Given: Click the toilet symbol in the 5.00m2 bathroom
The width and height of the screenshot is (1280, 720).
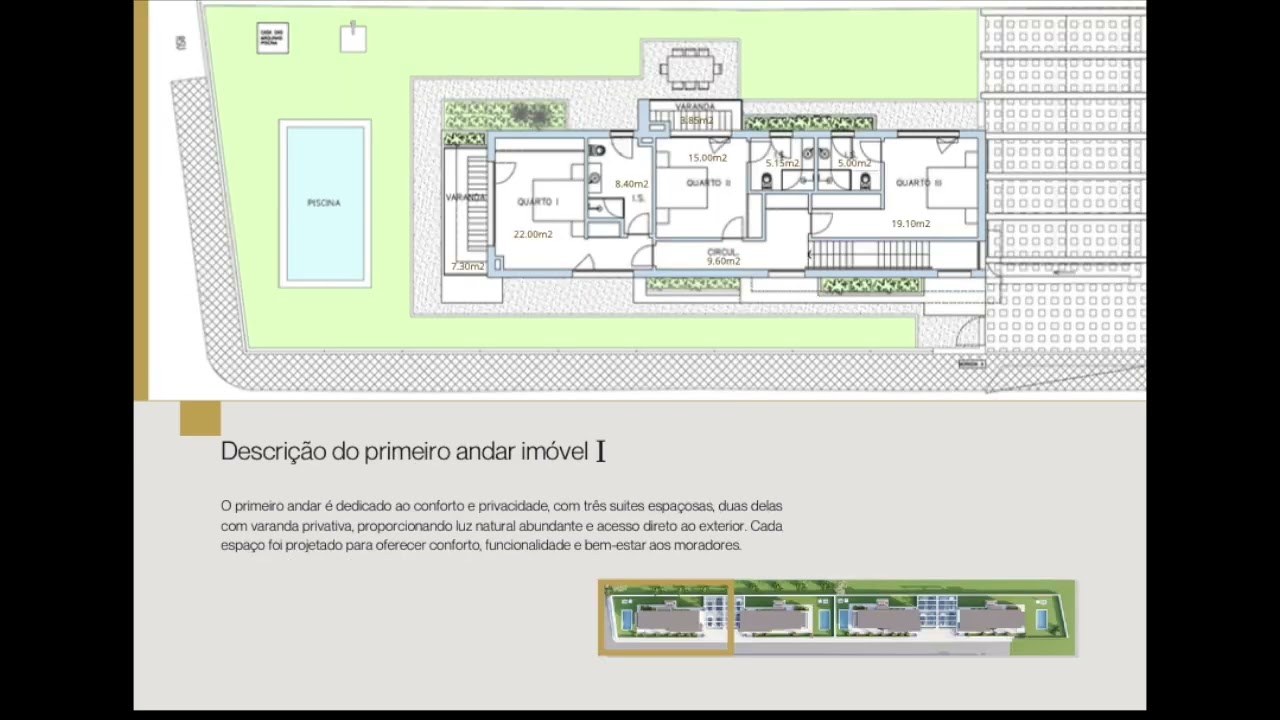Looking at the screenshot, I should click(x=866, y=181).
